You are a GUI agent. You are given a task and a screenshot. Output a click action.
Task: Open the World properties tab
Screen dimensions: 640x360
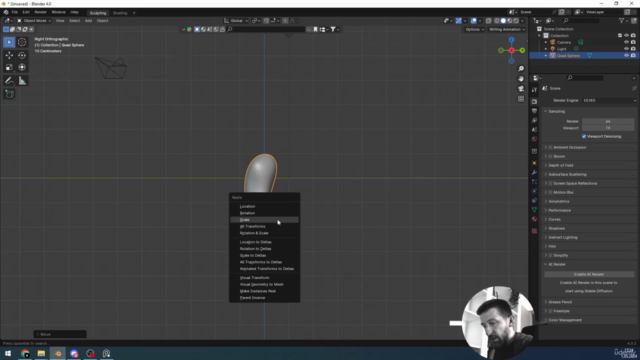point(534,139)
